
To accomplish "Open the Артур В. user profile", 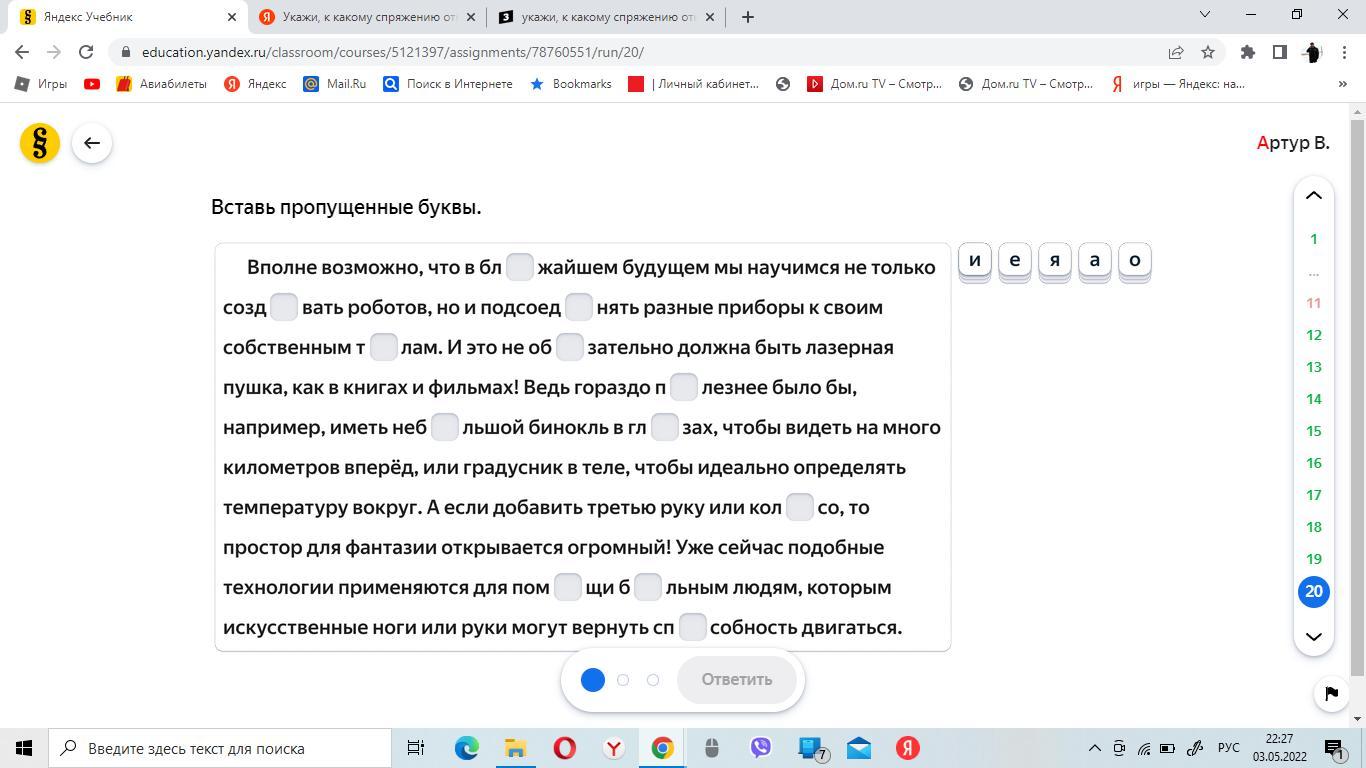I will point(1293,143).
